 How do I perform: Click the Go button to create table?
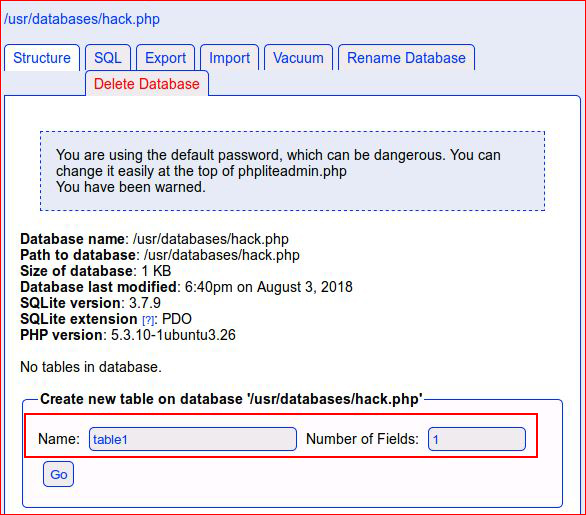[x=58, y=474]
